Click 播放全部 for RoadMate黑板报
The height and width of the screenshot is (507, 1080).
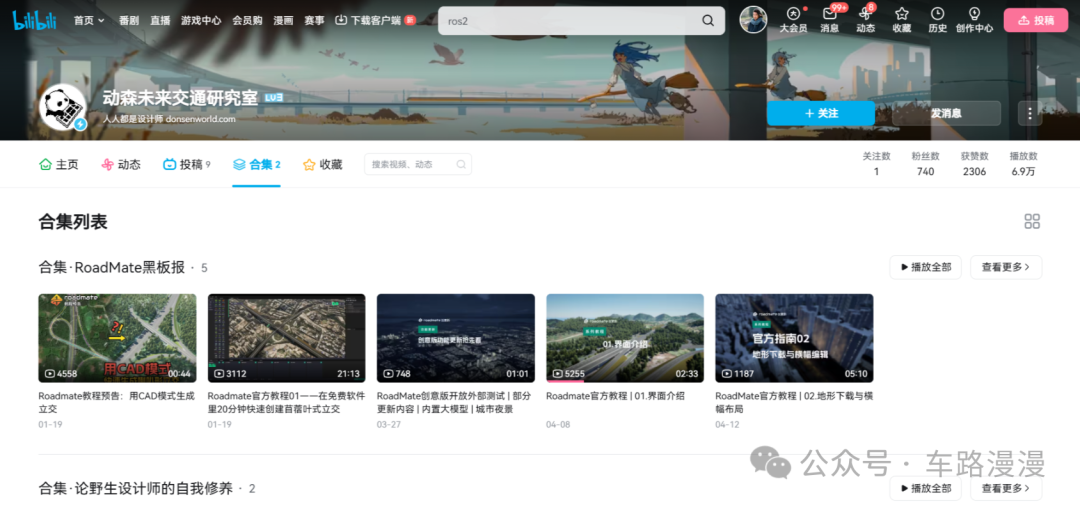(x=925, y=267)
